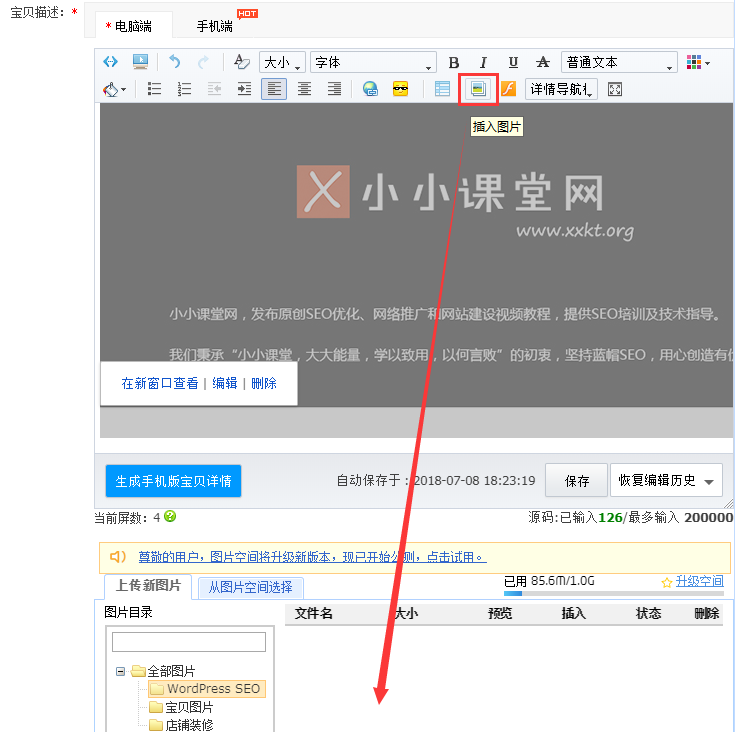This screenshot has height=732, width=738.
Task: Select the upload new image tab
Action: pos(148,586)
